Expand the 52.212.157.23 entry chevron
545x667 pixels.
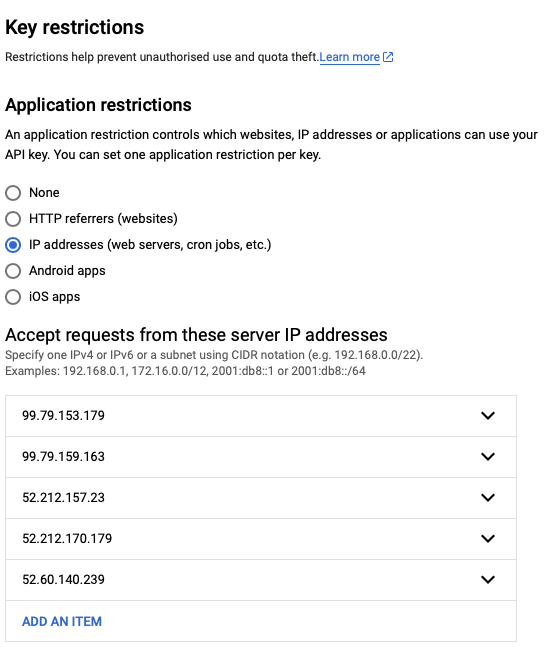(x=488, y=497)
